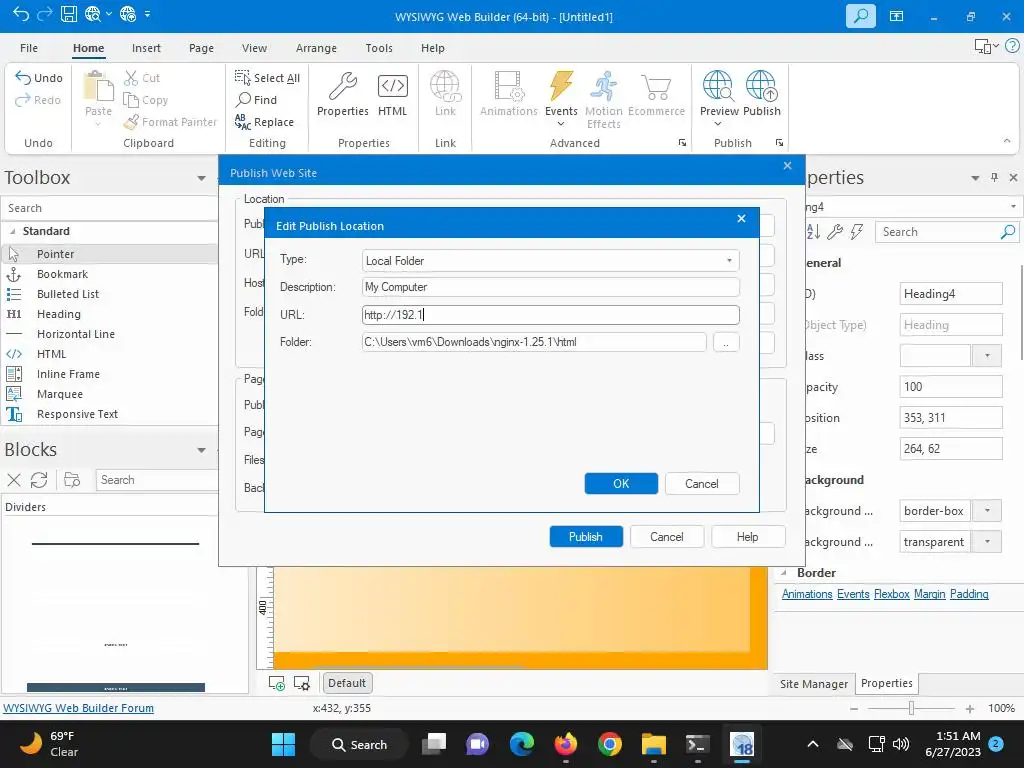Click Publish button in Publish Web Site
Image resolution: width=1024 pixels, height=768 pixels.
(586, 537)
